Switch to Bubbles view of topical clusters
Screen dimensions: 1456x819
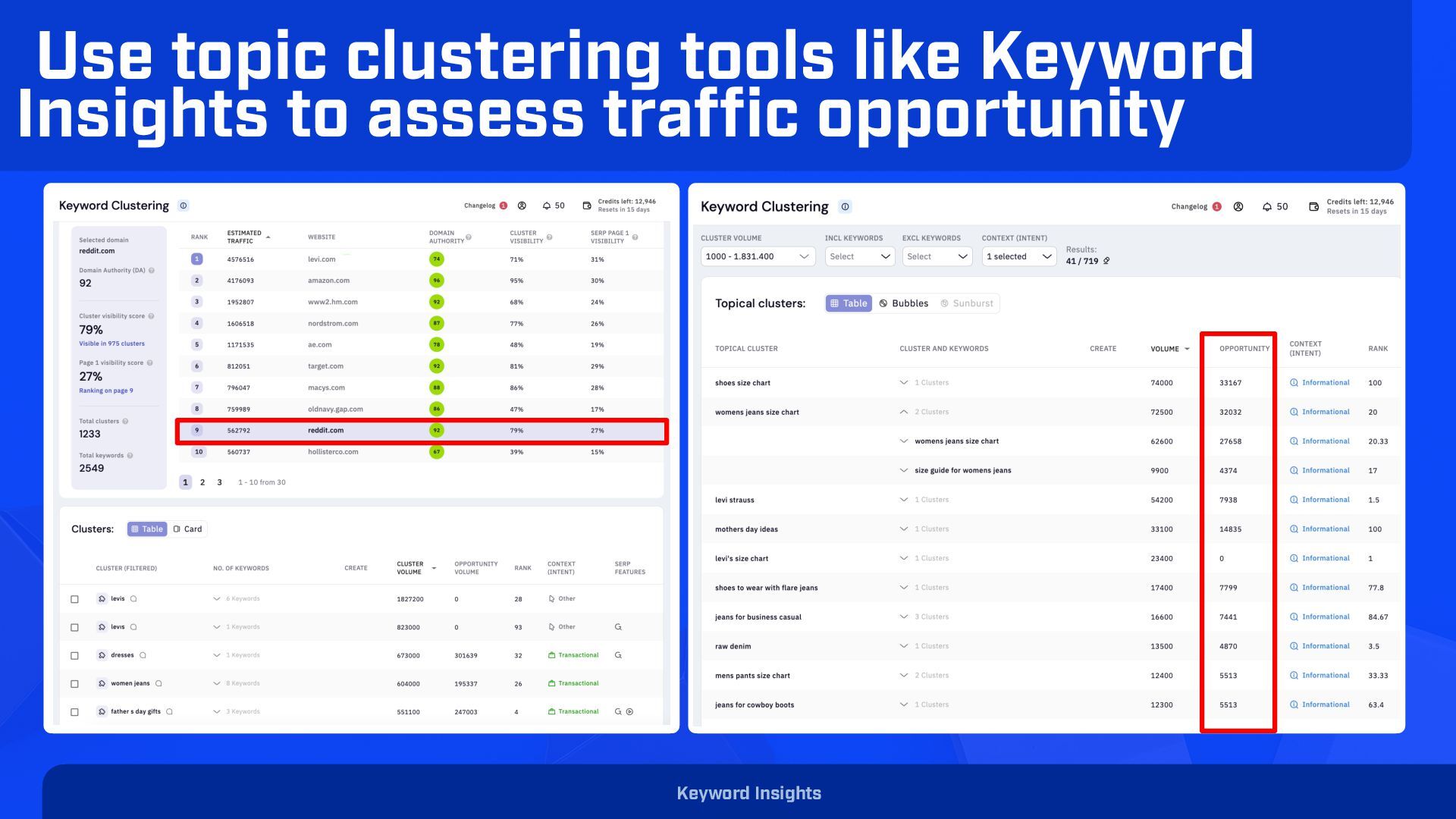tap(903, 303)
